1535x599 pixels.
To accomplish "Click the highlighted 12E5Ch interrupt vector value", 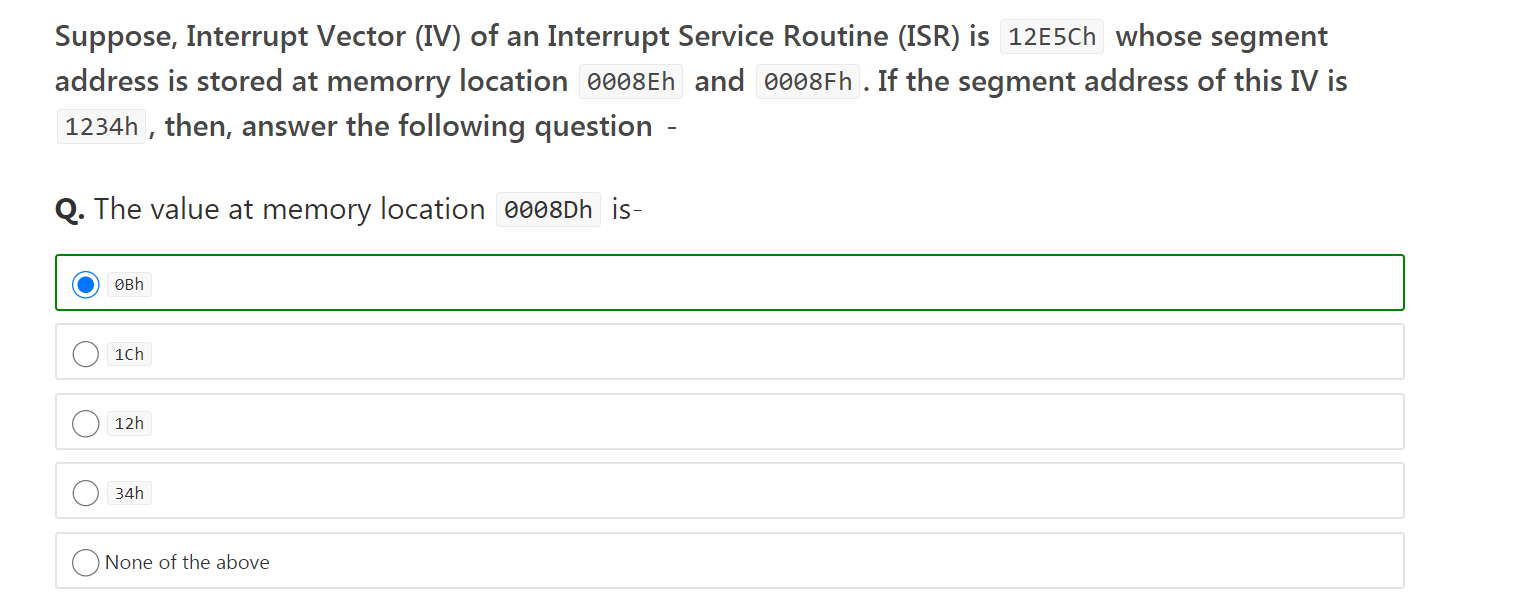I will 1051,36.
